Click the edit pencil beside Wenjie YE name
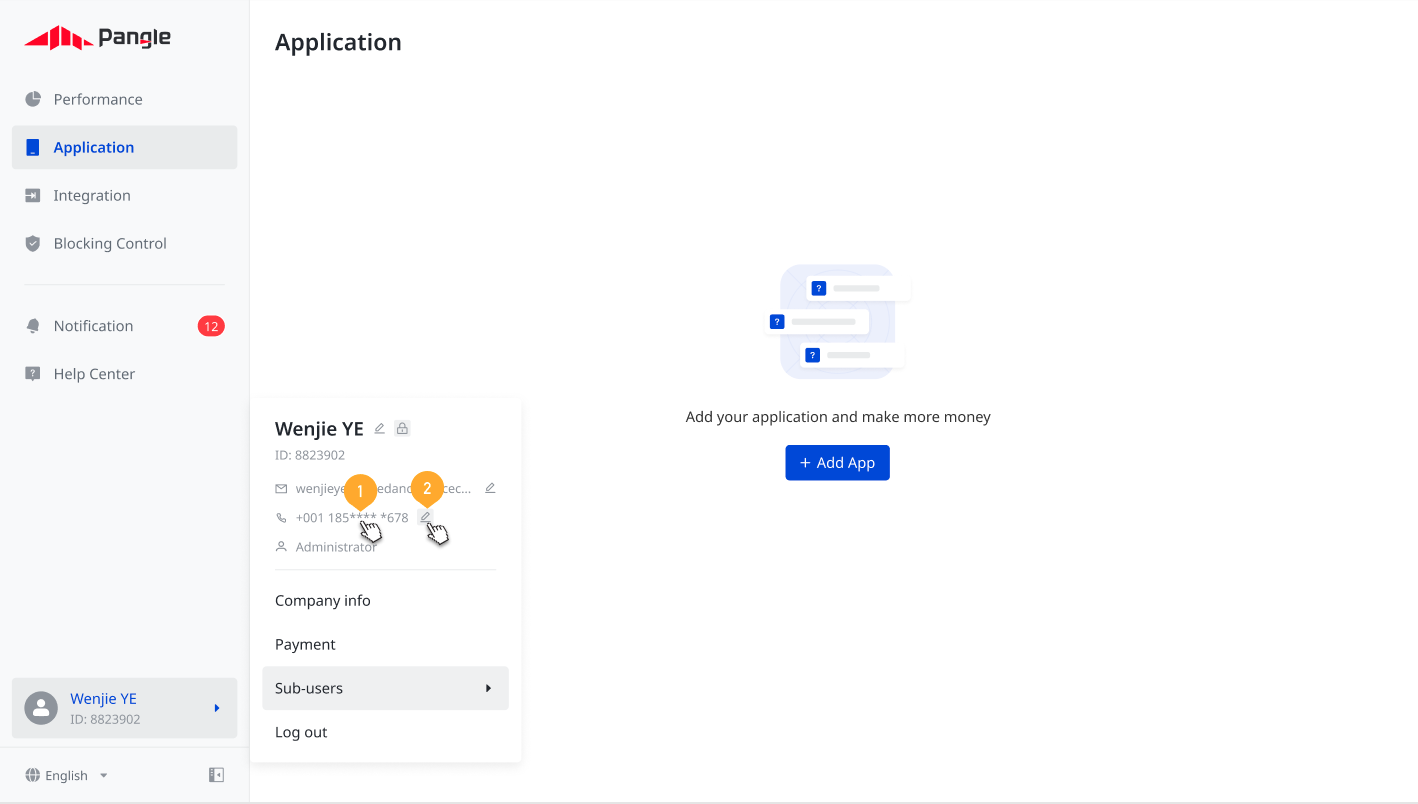Screen dimensions: 1418x804 379,429
